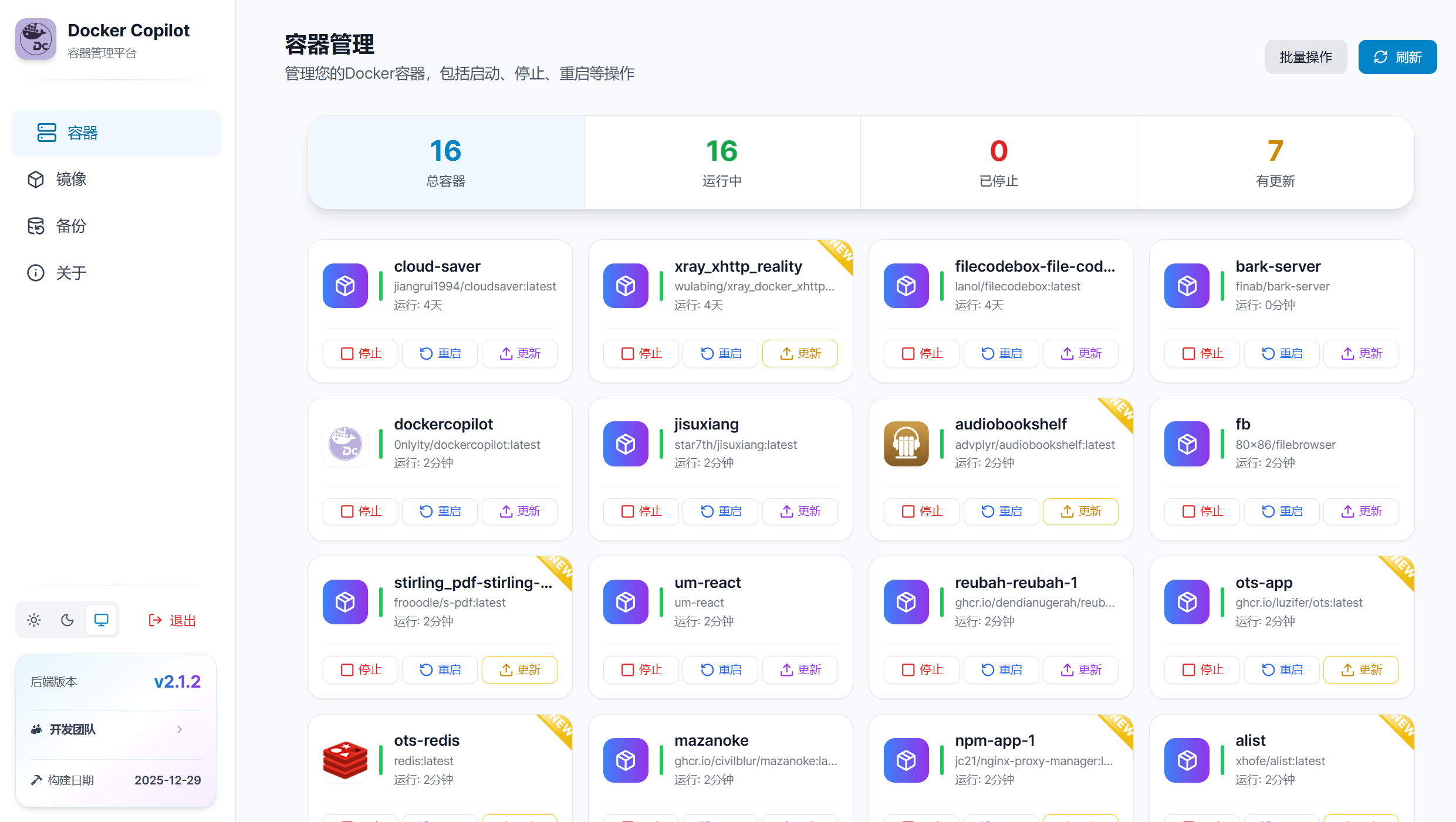Click the xhofe/alist:latest image name
Screen dimensions: 1456x822
pos(1280,761)
